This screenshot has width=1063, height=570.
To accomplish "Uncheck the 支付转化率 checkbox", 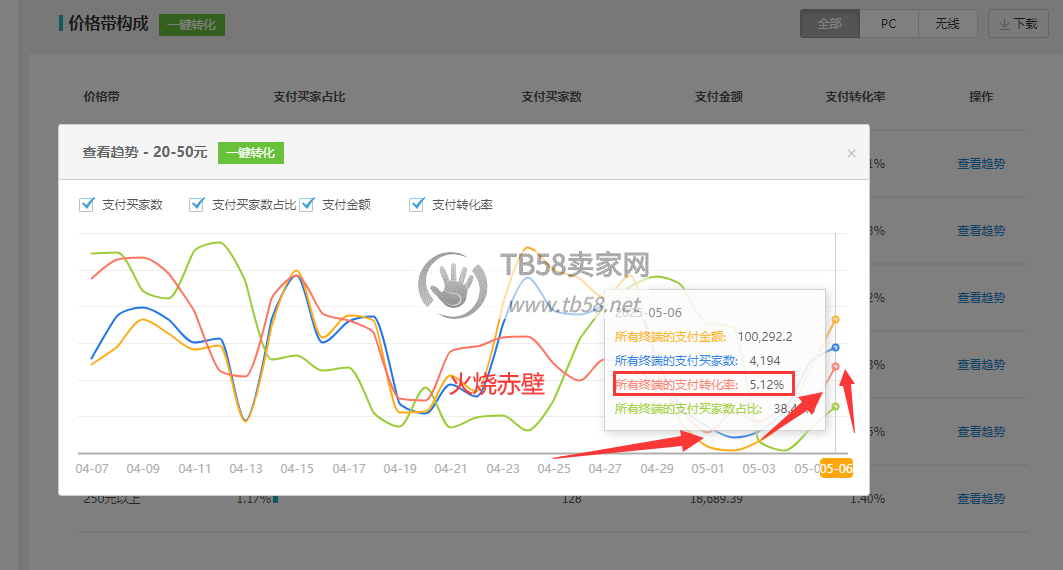I will (x=417, y=205).
